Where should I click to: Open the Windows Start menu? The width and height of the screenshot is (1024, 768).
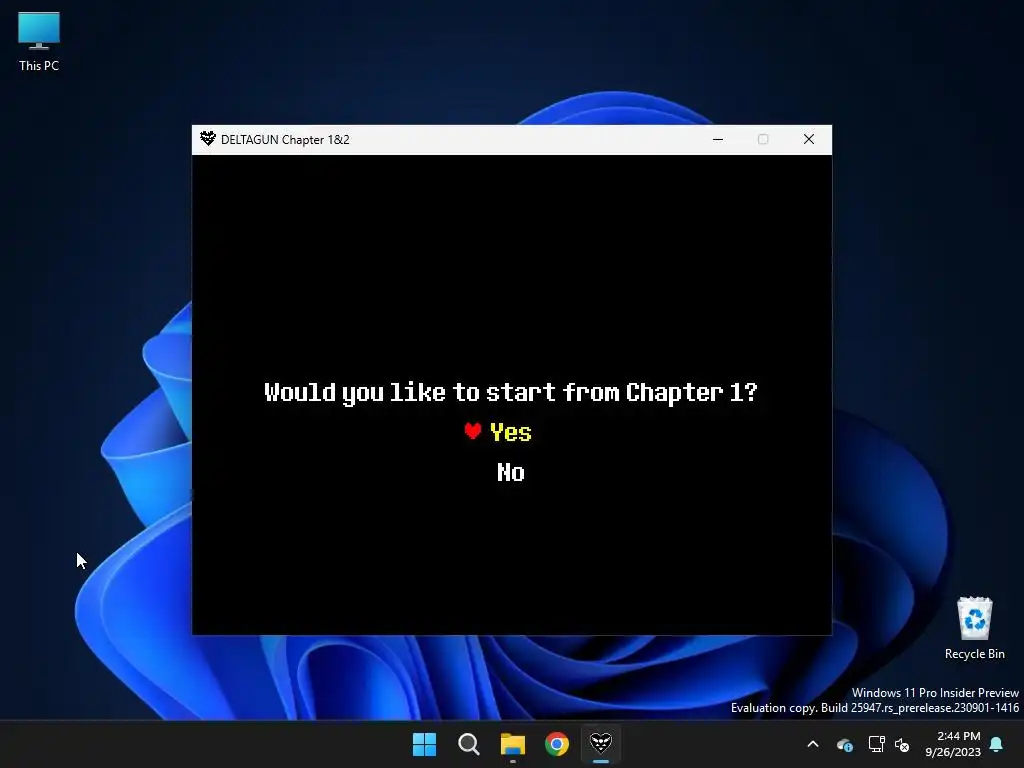pyautogui.click(x=424, y=744)
